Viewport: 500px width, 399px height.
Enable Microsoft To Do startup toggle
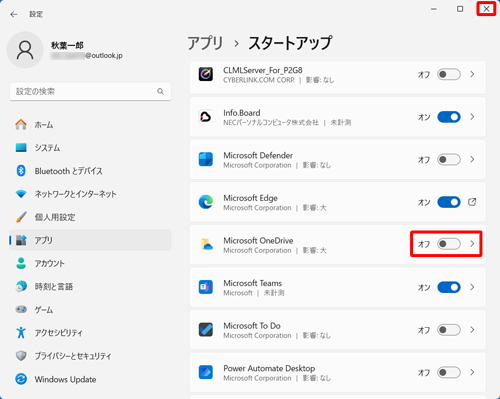[449, 330]
